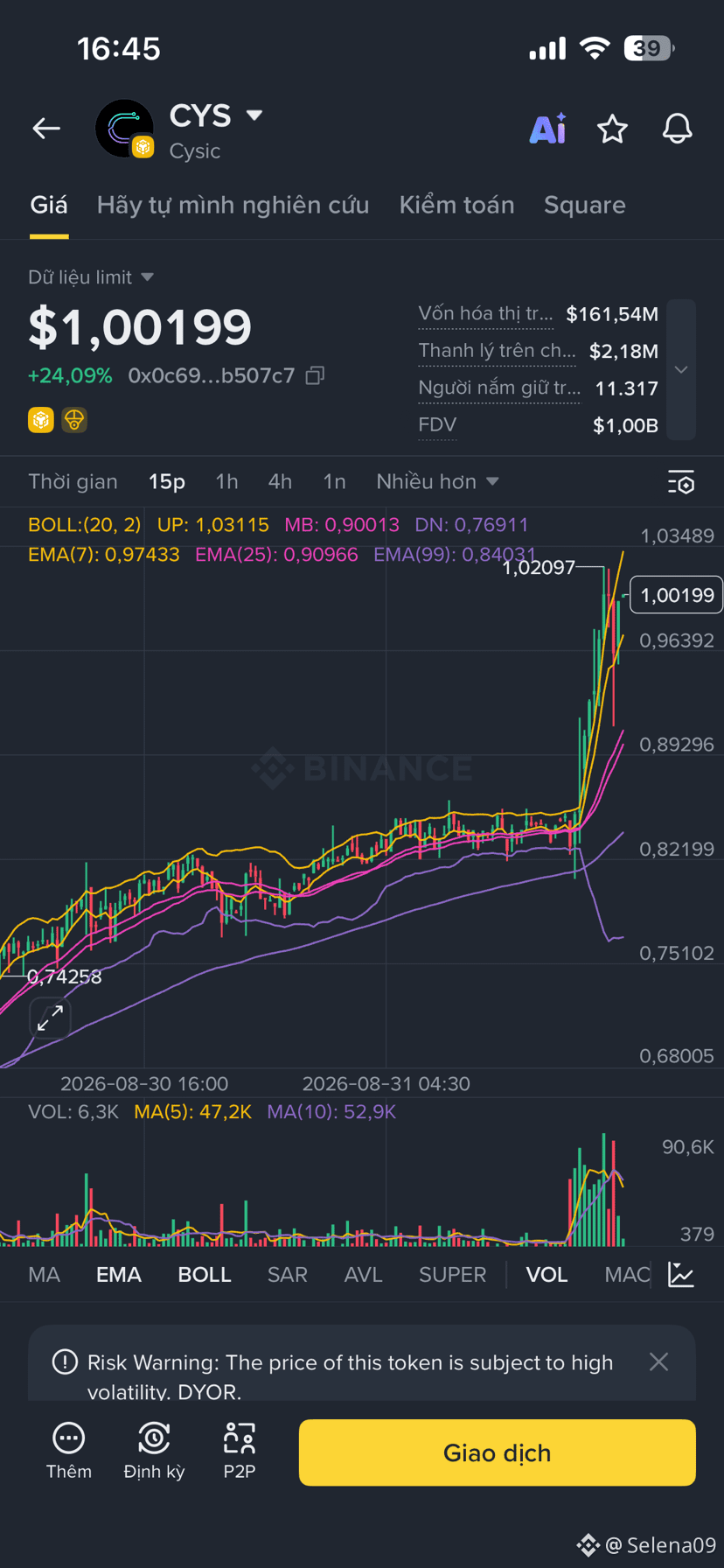Open the Kiểm toán tab
This screenshot has height=1568, width=724.
[x=456, y=205]
